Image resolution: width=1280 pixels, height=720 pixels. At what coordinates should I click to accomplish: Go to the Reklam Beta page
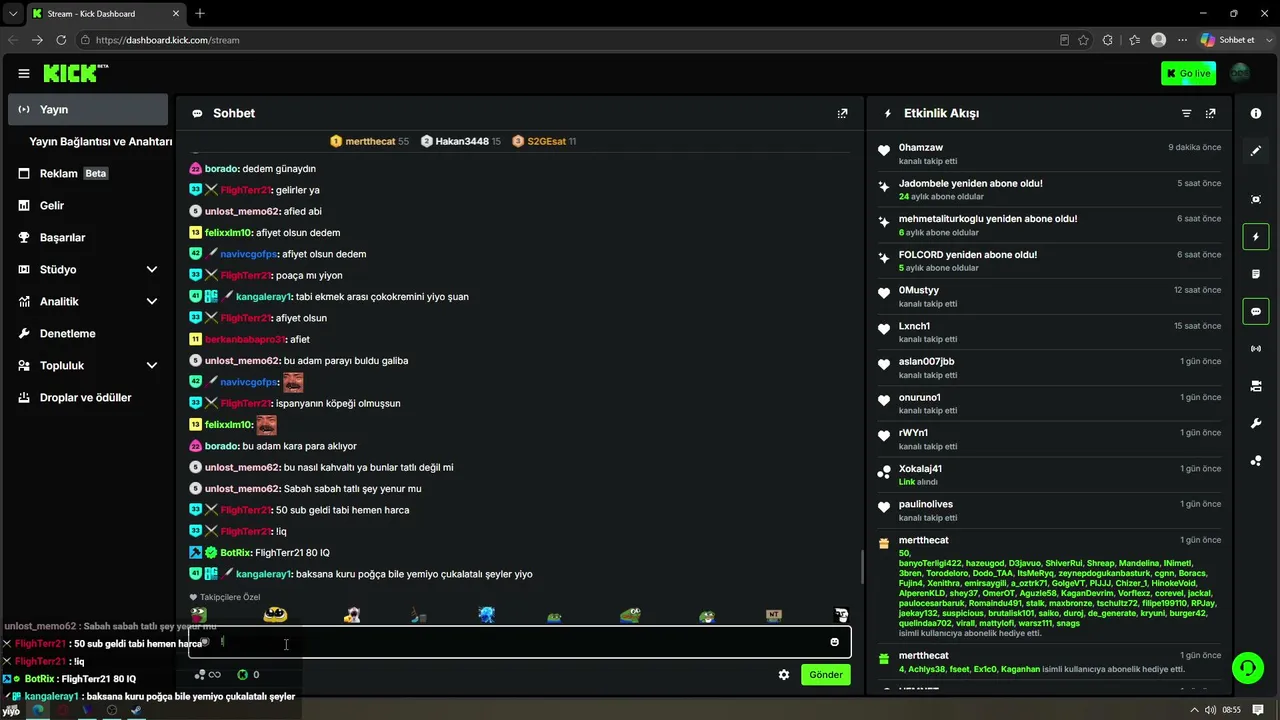coord(88,173)
